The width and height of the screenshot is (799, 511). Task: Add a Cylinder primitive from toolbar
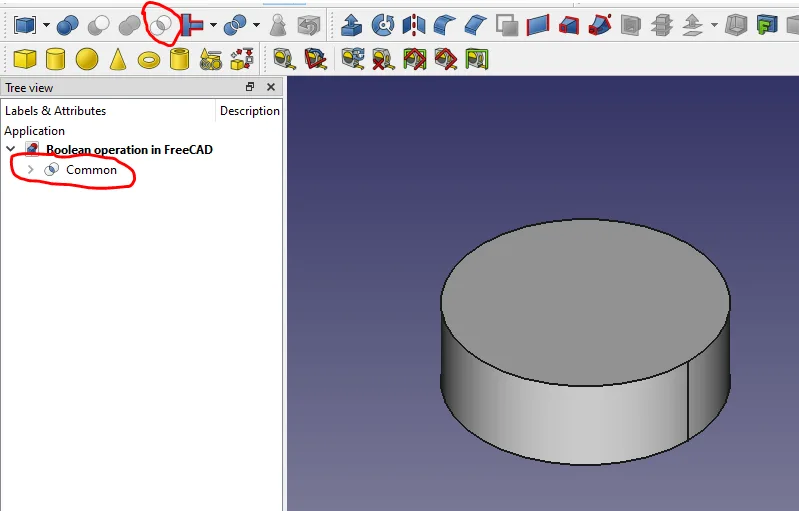click(56, 59)
